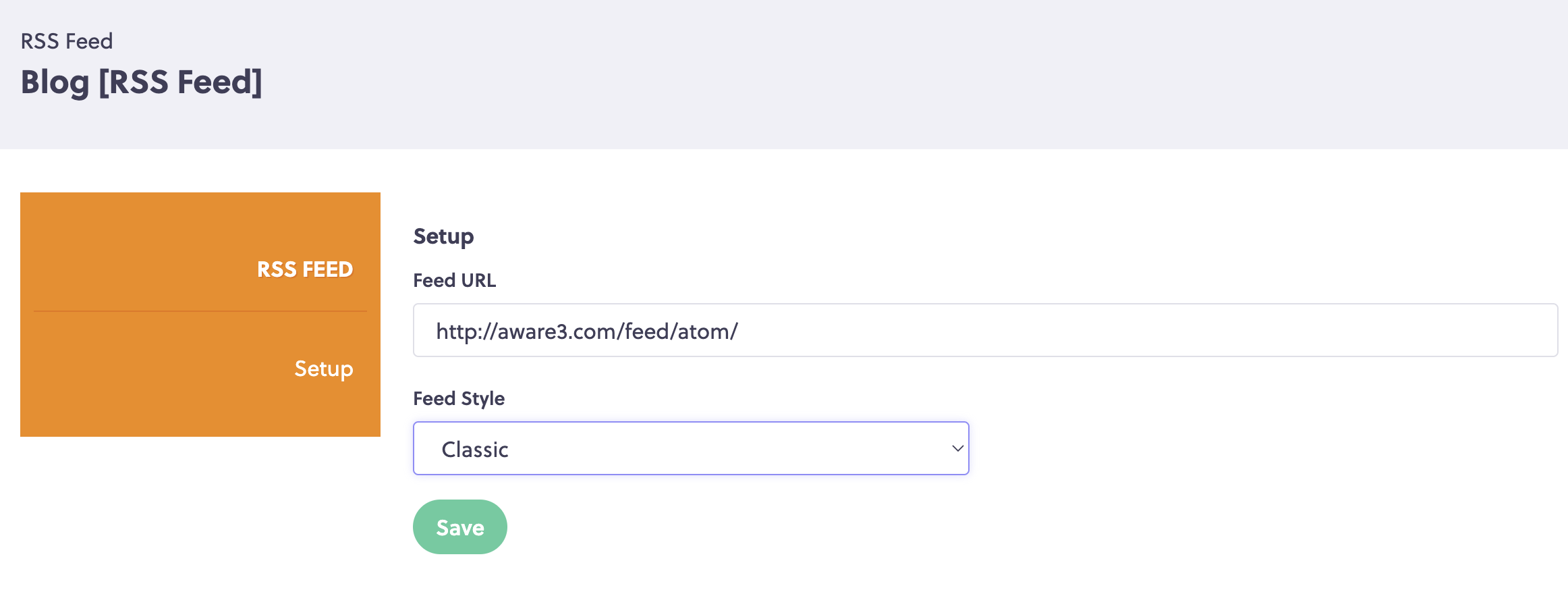This screenshot has height=590, width=1568.
Task: Click the Feed URL field label
Action: coord(455,280)
